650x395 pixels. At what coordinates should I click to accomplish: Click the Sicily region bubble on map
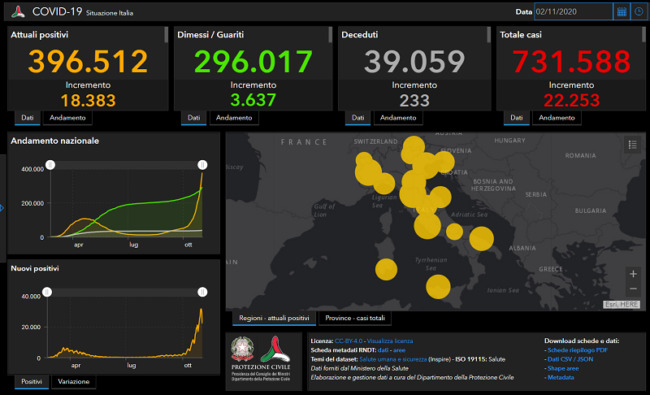point(438,286)
